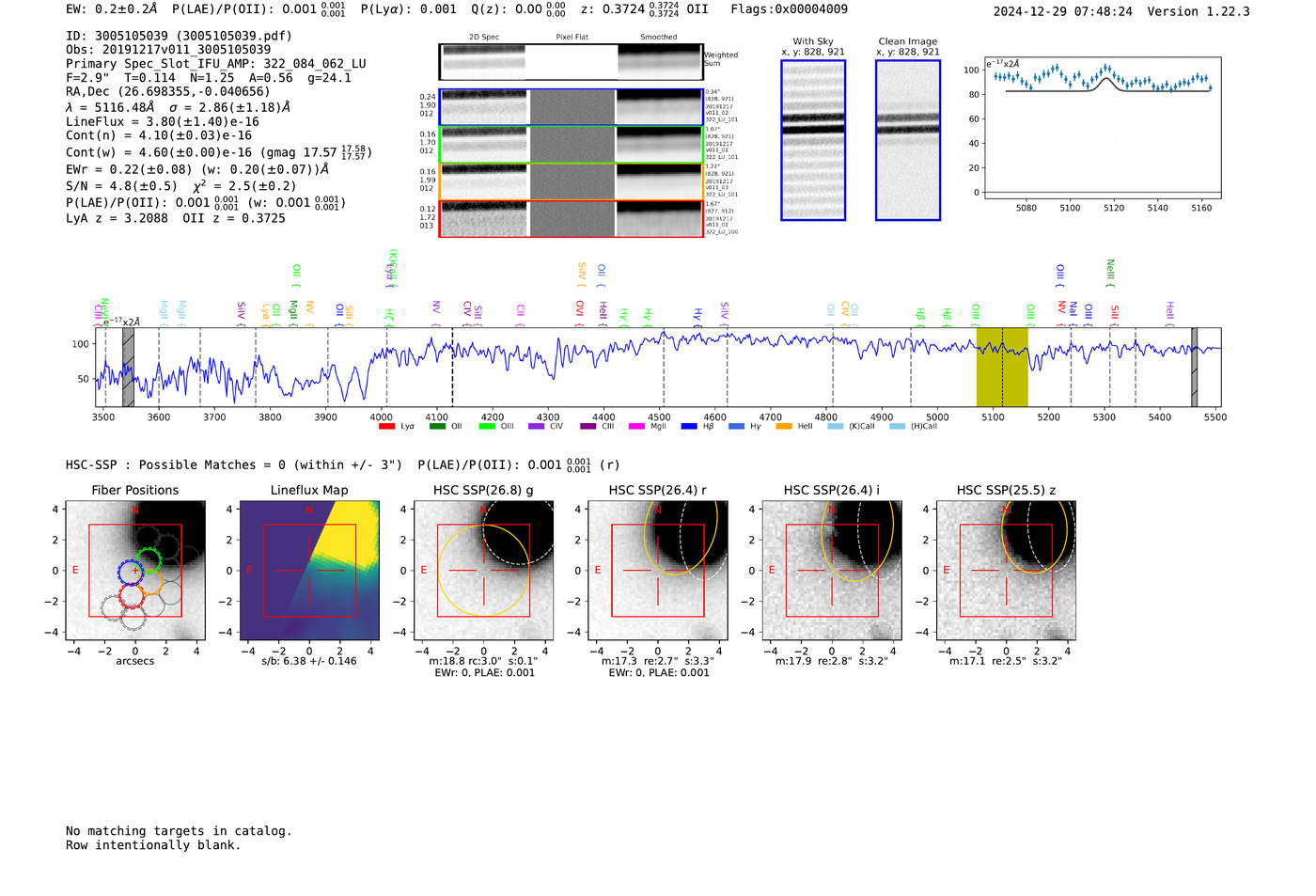The image size is (1316, 896).
Task: Click the yellow highlighted emission line region
Action: [1002, 367]
